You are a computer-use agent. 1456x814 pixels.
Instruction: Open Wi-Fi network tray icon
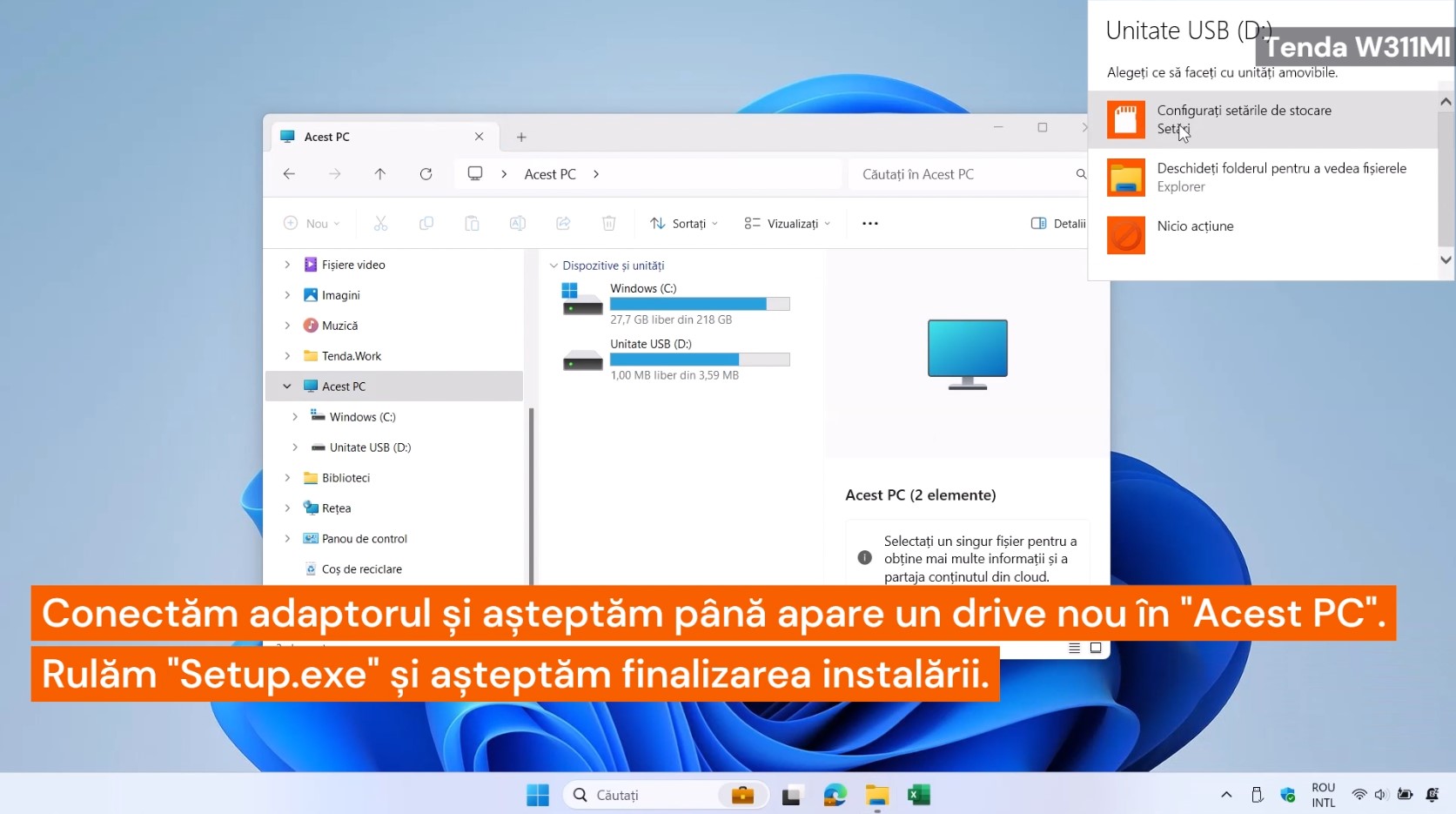click(1359, 795)
